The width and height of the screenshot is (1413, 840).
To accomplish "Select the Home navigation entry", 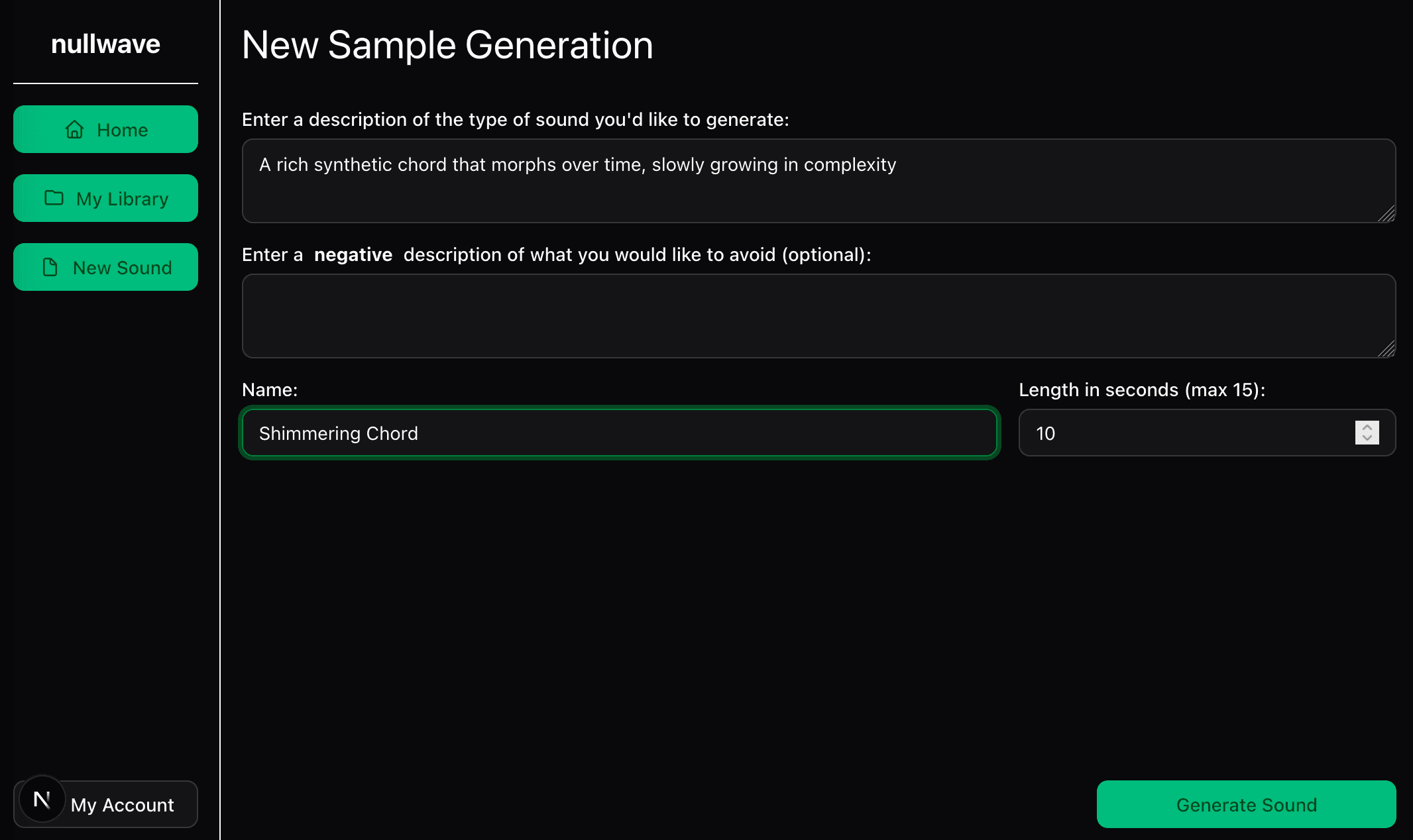I will [x=105, y=130].
